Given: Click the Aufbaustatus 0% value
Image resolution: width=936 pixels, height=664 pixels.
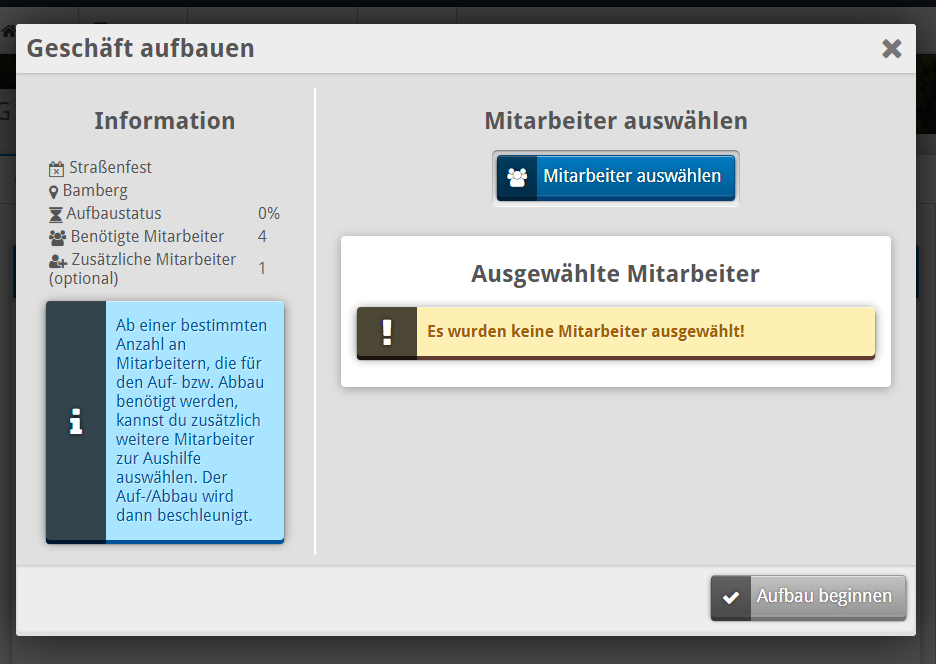Looking at the screenshot, I should (268, 214).
